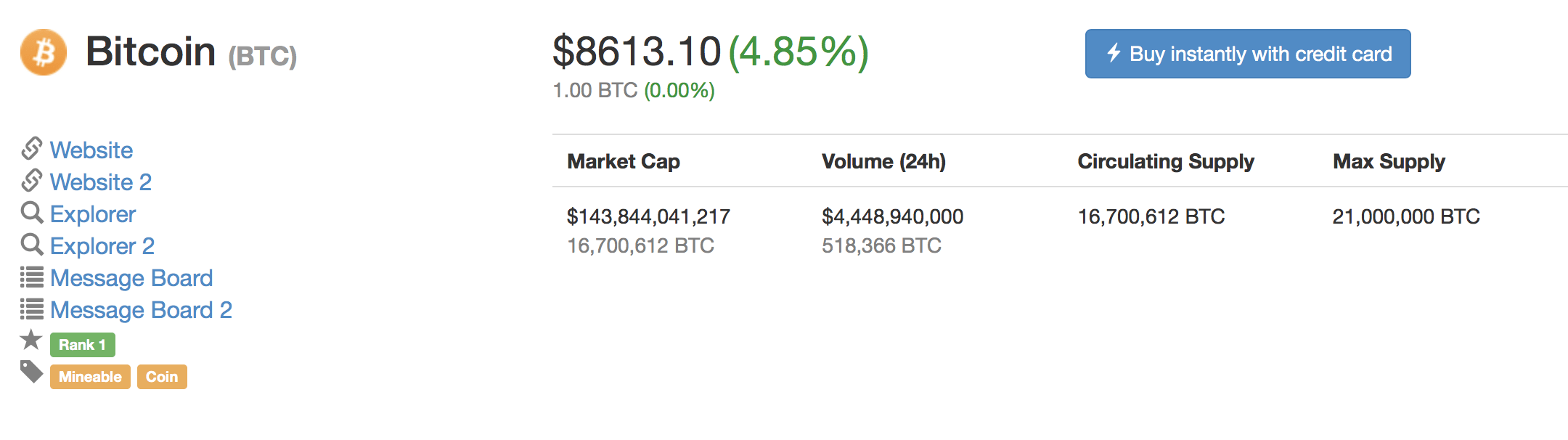The image size is (1568, 440).
Task: Click the magnifier icon next to Explorer
Action: 32,213
